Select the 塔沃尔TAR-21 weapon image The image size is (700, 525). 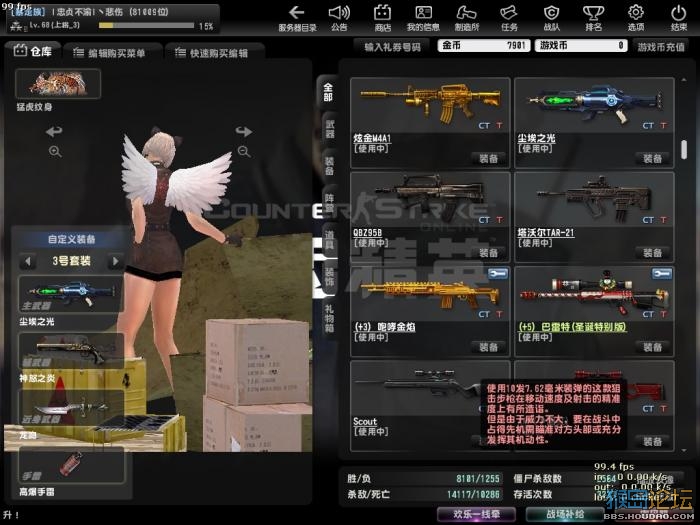[x=594, y=199]
